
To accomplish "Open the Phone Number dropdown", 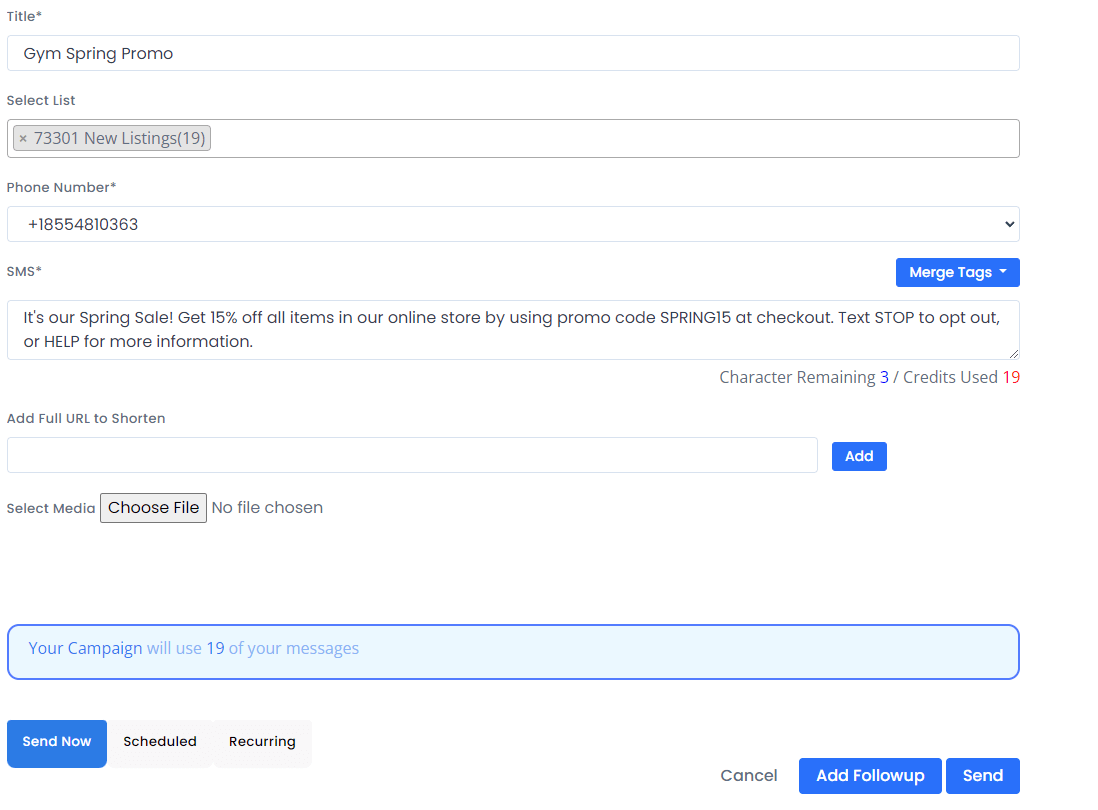I will pyautogui.click(x=513, y=224).
